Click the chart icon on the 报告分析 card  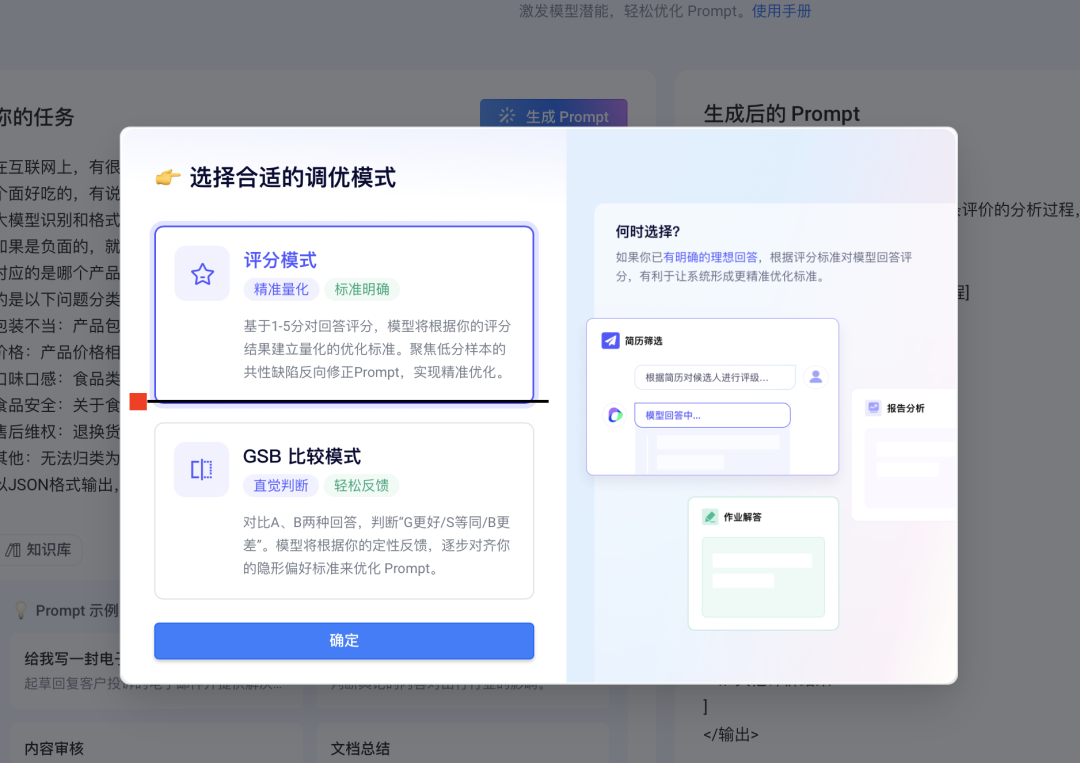tap(874, 407)
